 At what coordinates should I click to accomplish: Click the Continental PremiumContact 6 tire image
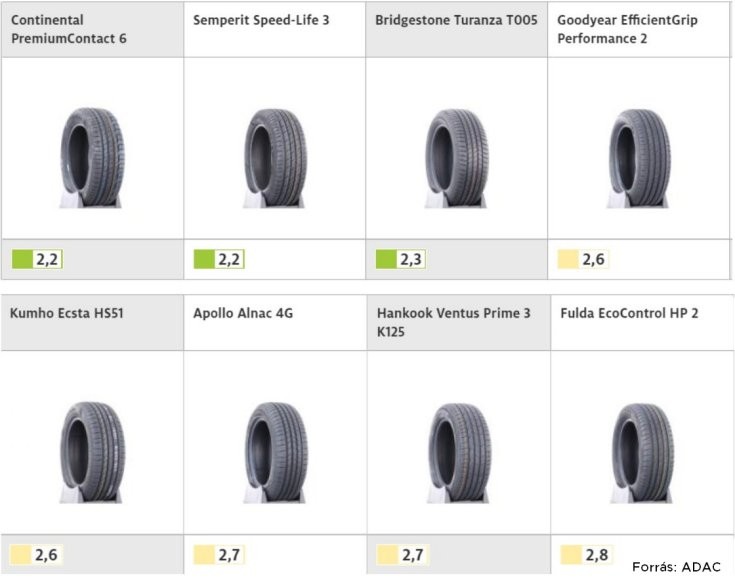[x=92, y=158]
